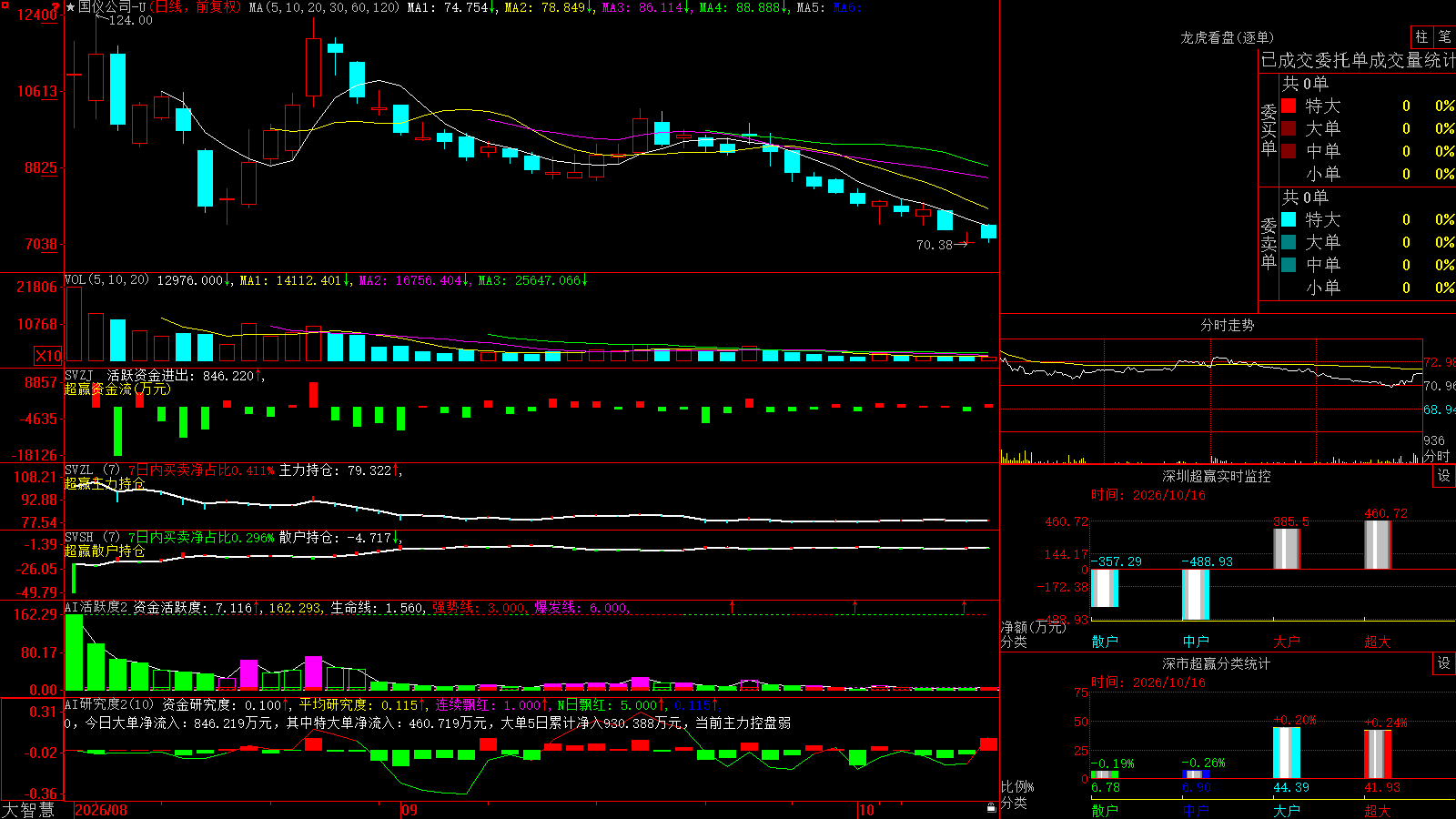
Task: Click the SVSH (7) indicator label
Action: tap(92, 537)
